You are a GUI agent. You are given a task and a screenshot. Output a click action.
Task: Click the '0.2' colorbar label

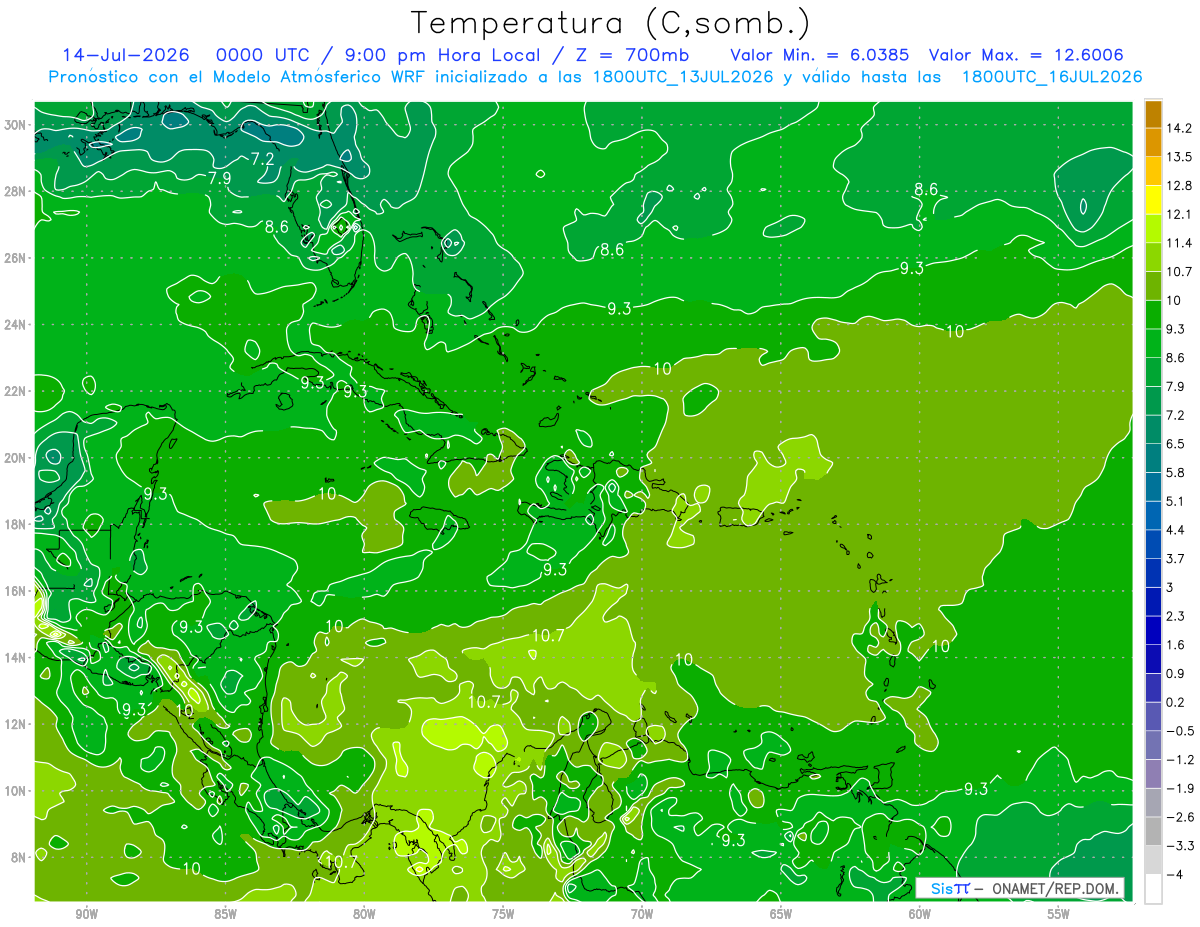[1176, 702]
